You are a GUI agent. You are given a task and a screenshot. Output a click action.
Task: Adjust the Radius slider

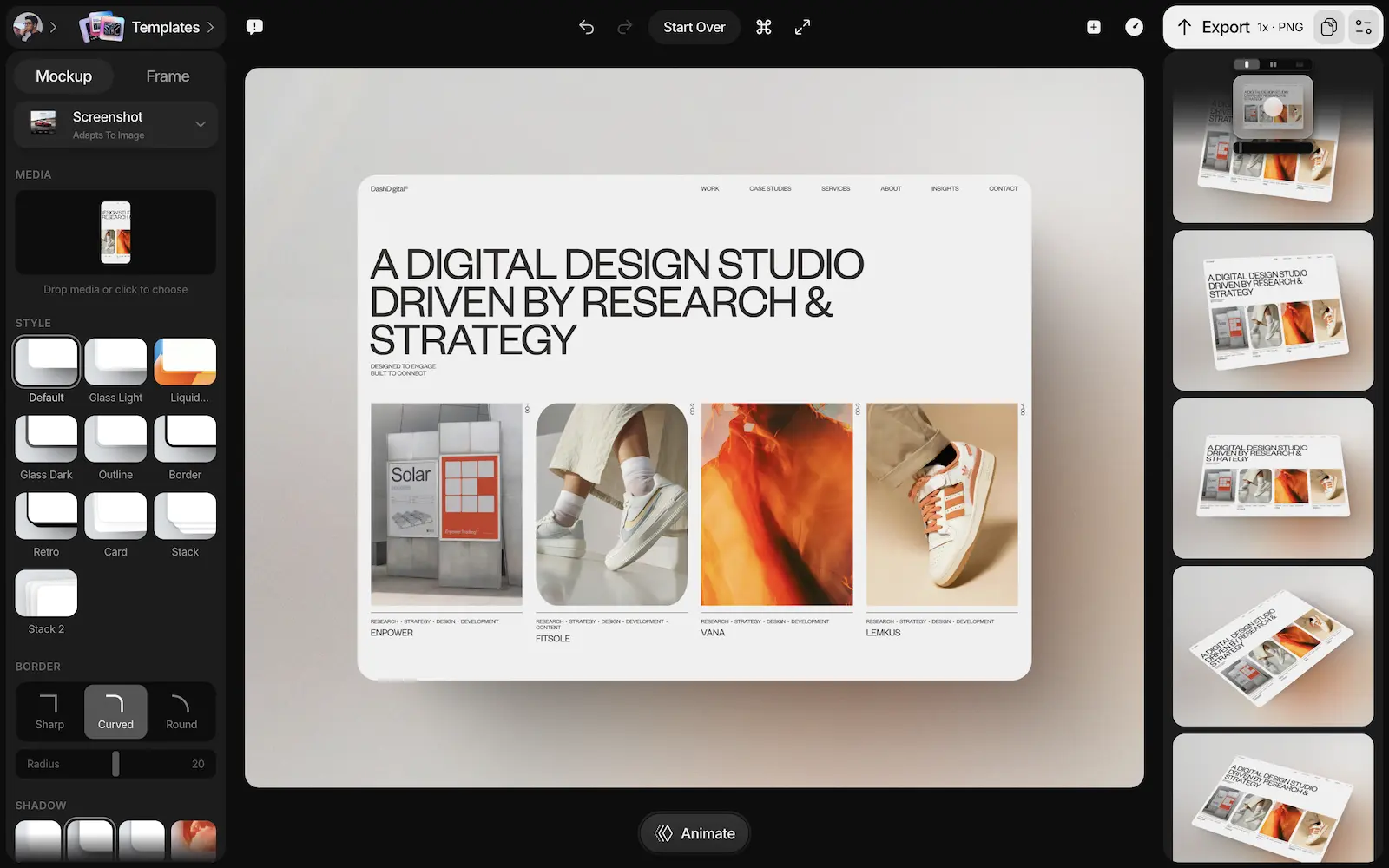coord(115,764)
